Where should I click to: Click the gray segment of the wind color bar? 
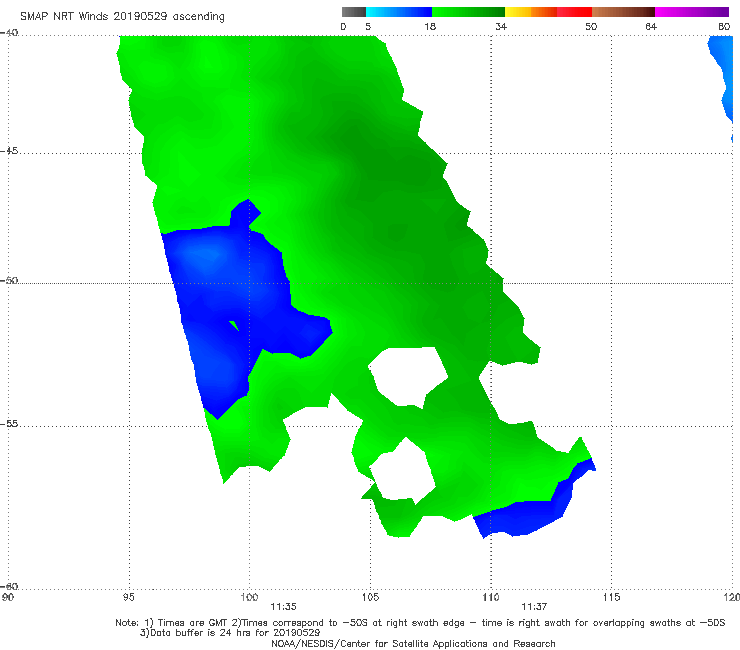click(x=354, y=12)
